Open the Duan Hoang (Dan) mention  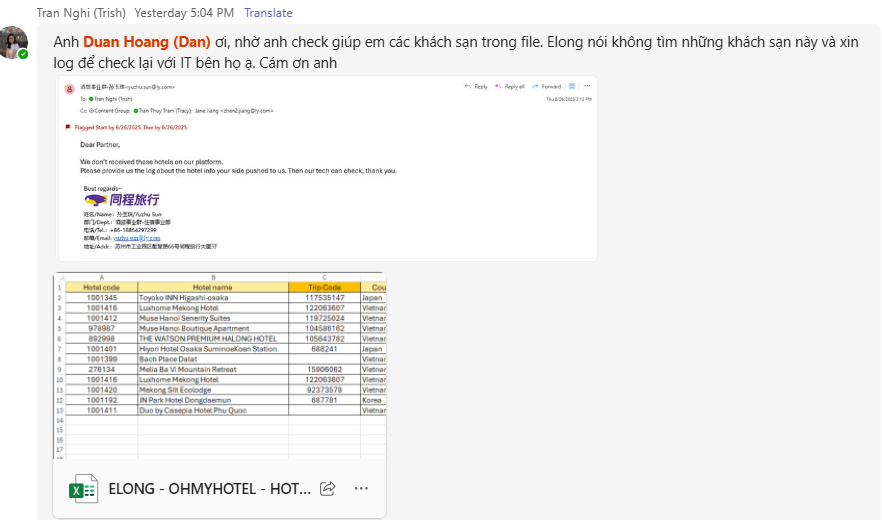pyautogui.click(x=147, y=42)
